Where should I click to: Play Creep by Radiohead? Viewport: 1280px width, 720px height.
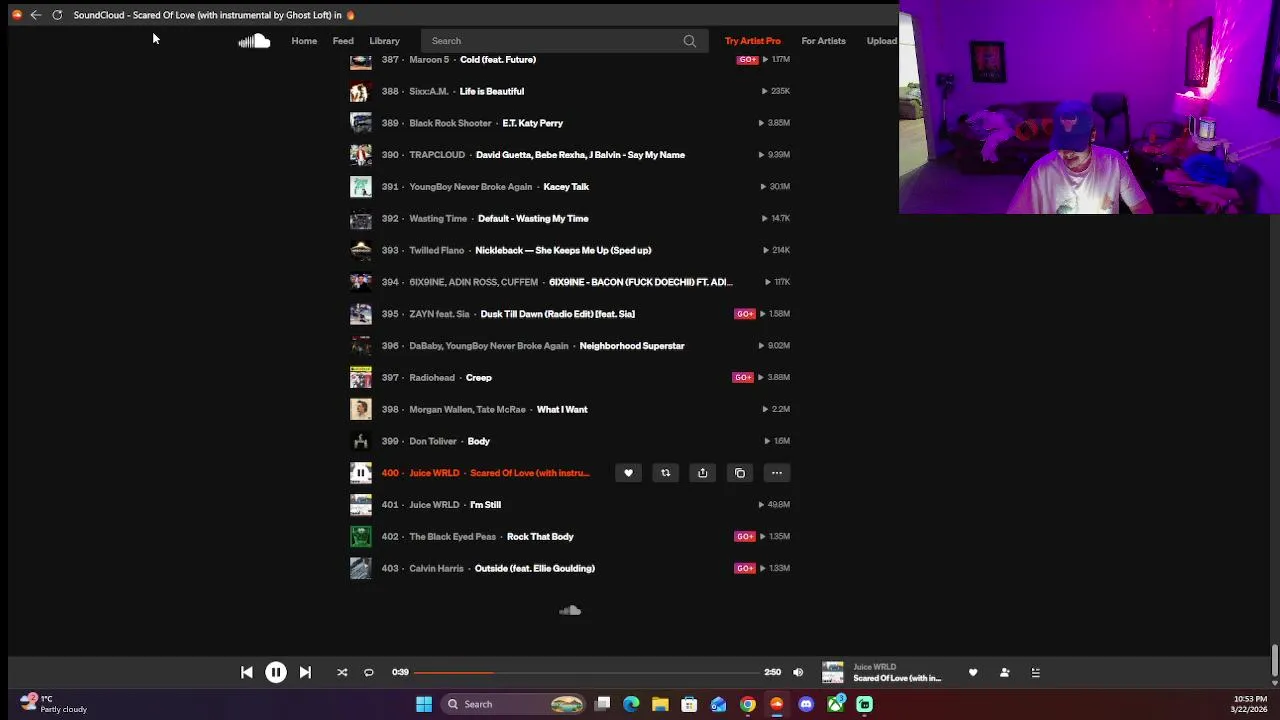[x=479, y=378]
